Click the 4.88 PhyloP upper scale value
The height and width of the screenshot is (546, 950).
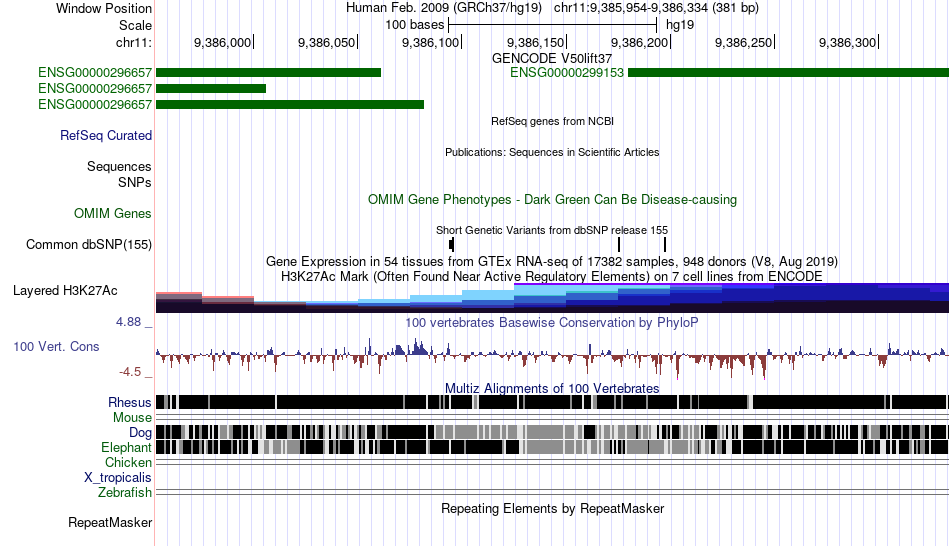(x=128, y=322)
